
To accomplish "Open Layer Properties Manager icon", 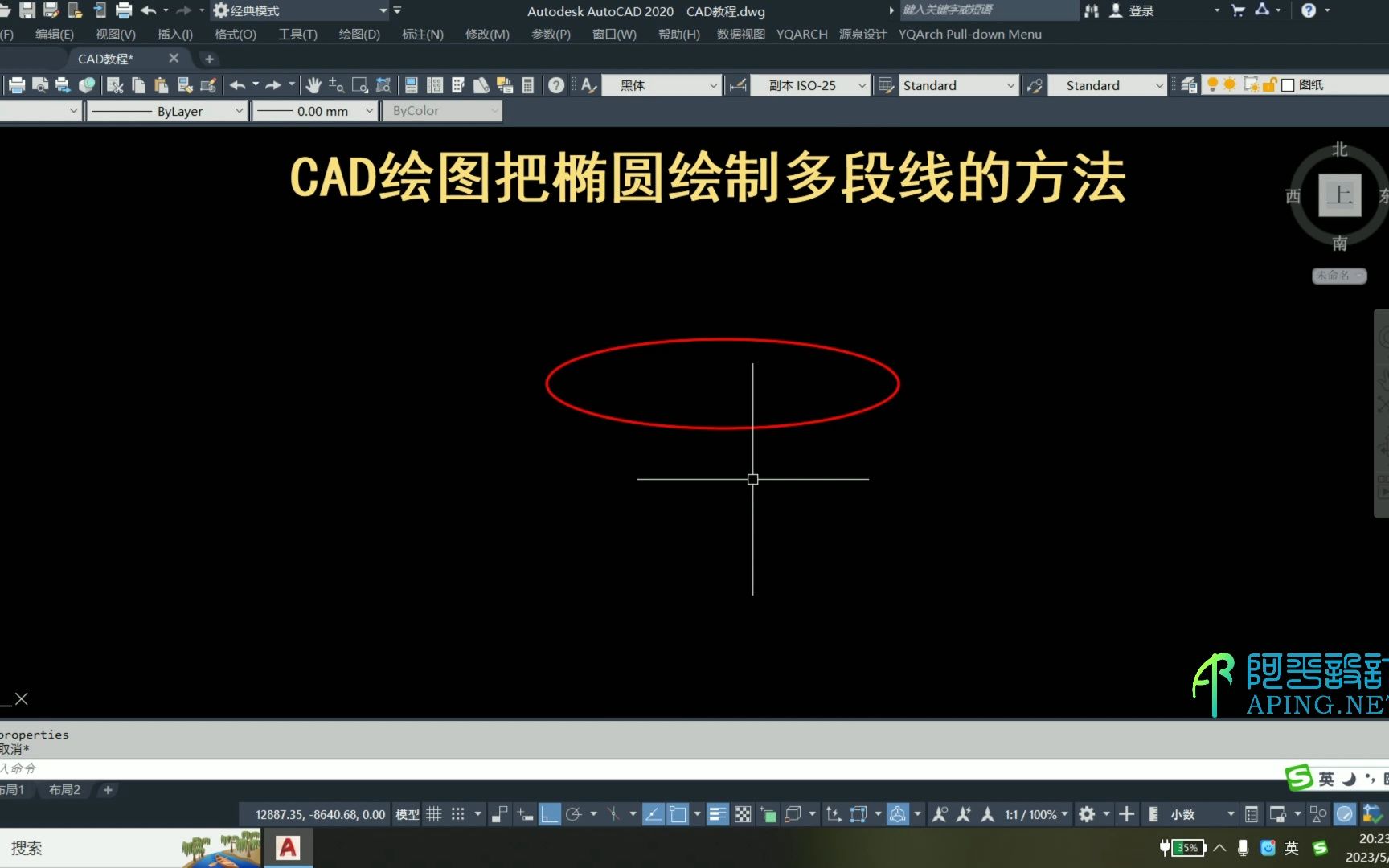I will (x=1189, y=85).
